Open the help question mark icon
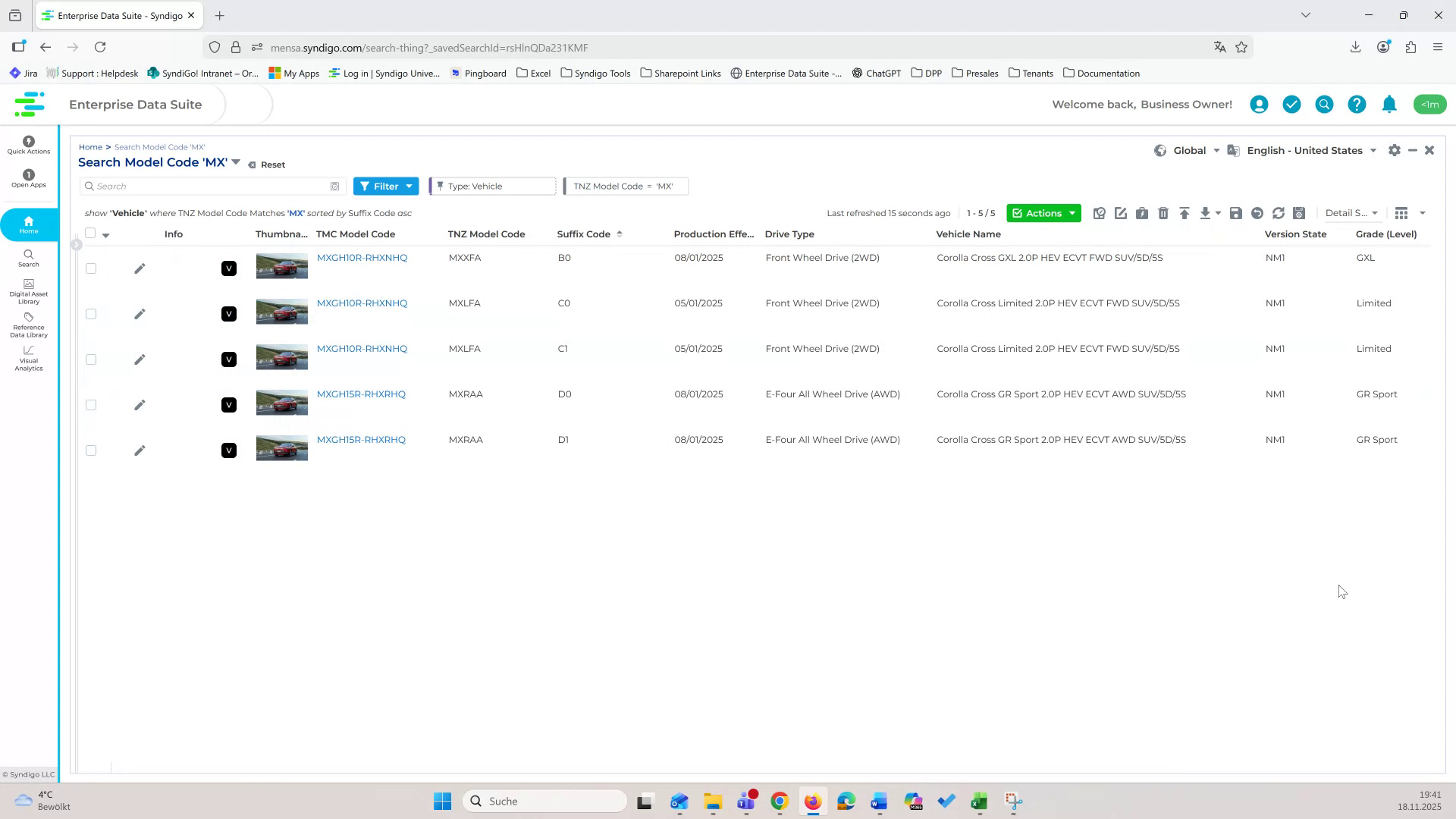The width and height of the screenshot is (1456, 819). pos(1357,104)
